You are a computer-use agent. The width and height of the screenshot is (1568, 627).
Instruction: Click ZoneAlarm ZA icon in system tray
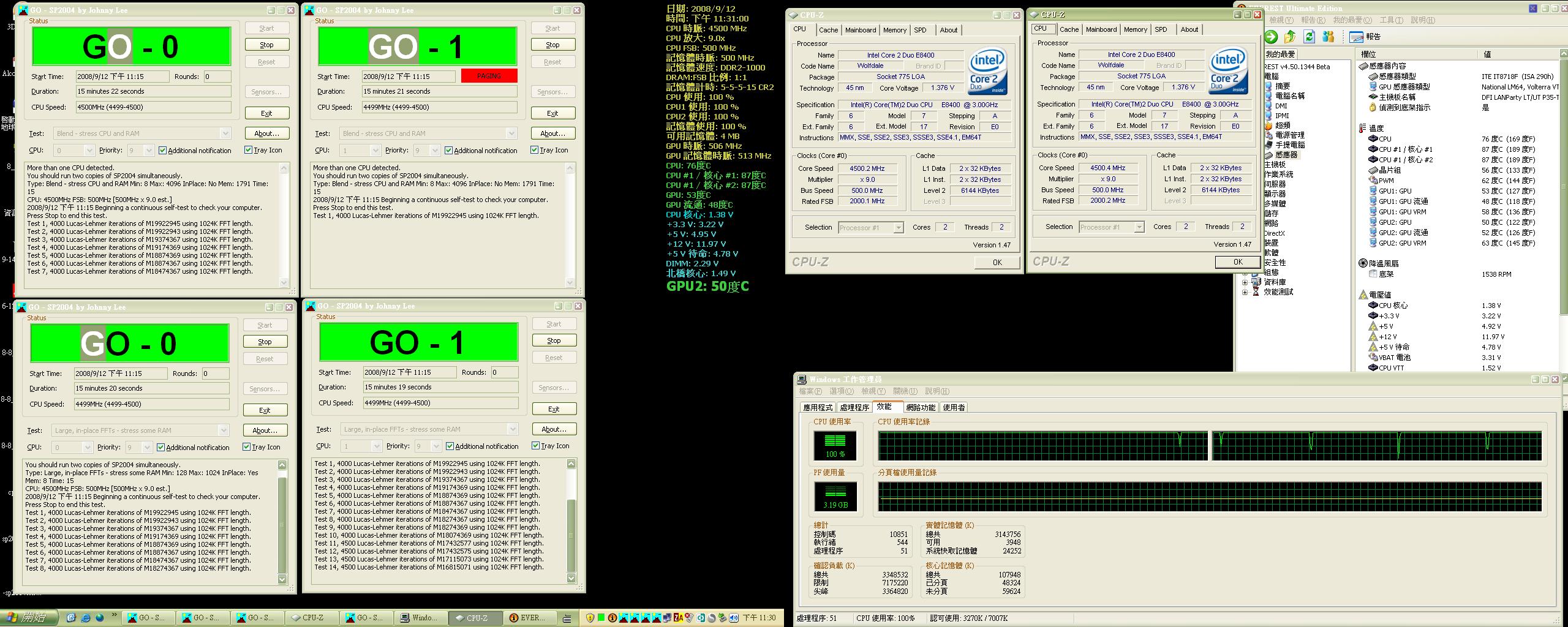679,618
